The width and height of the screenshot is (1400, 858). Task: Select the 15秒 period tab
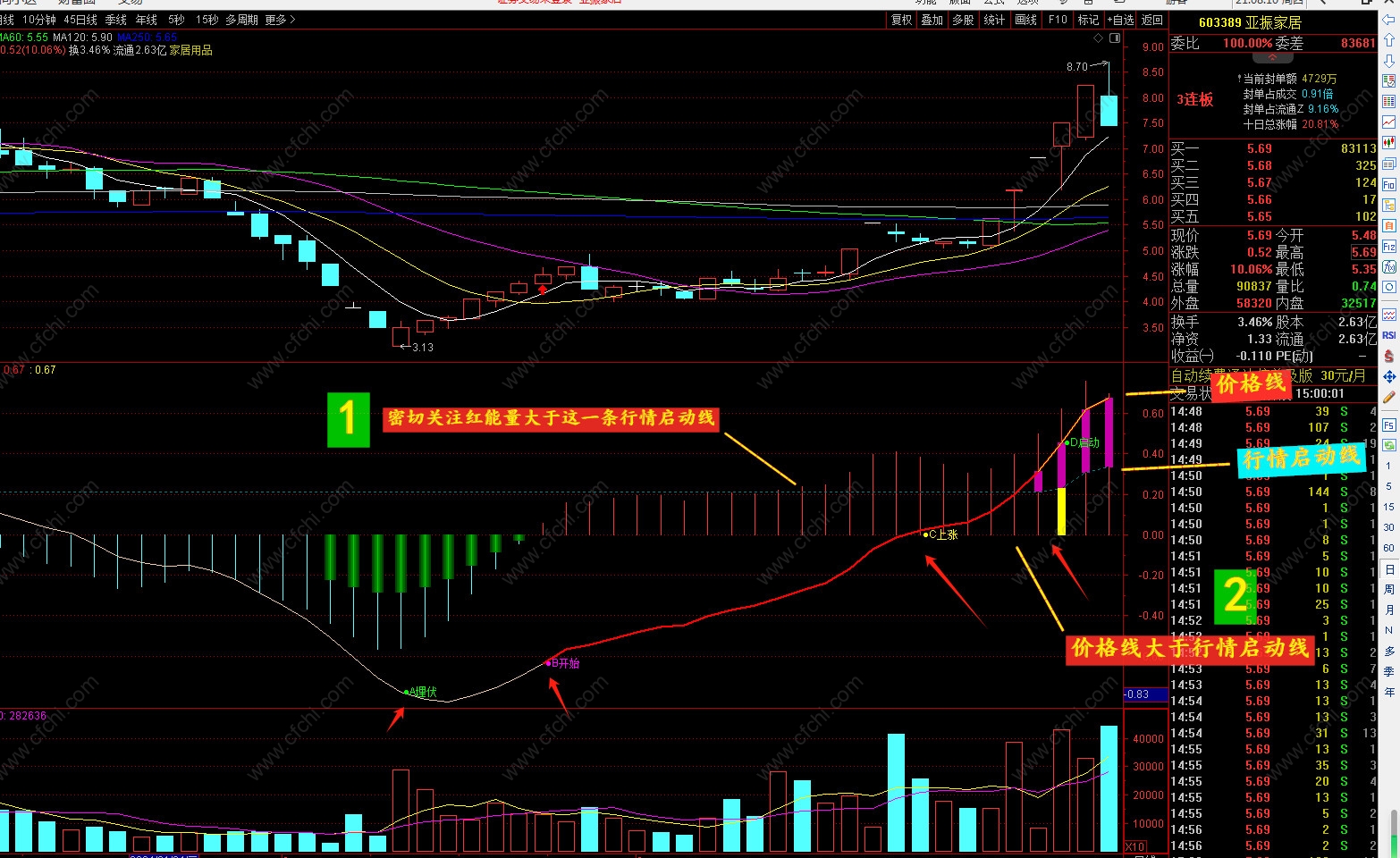coord(207,20)
